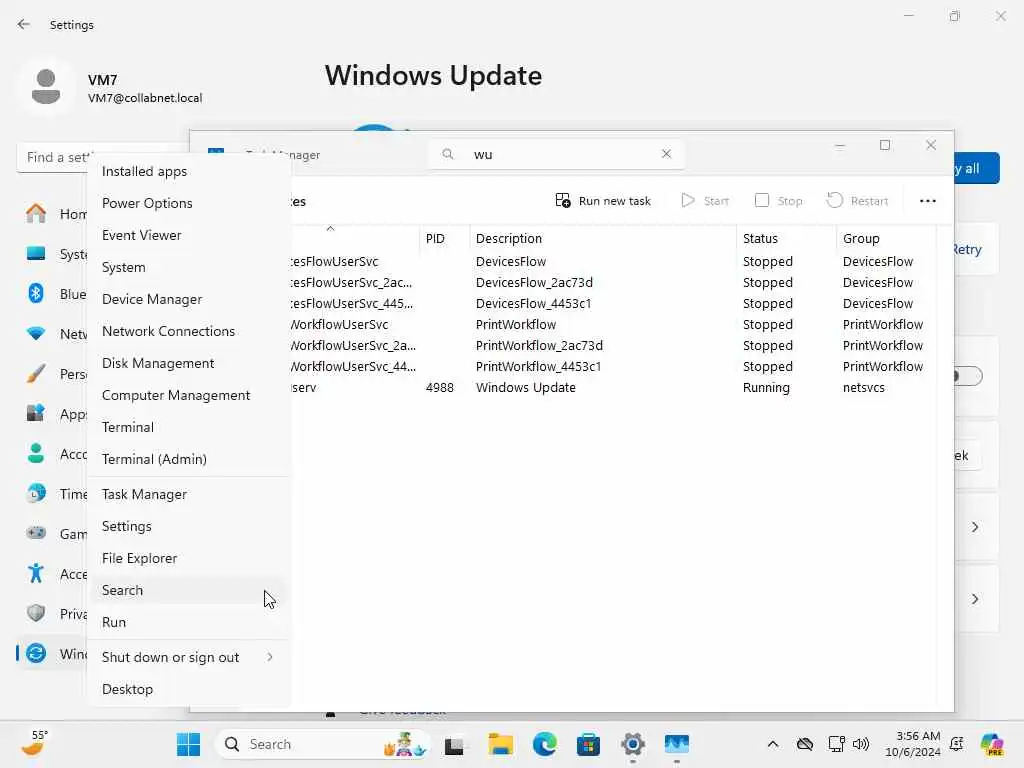Open Accessibility icon in Settings sidebar

36,573
